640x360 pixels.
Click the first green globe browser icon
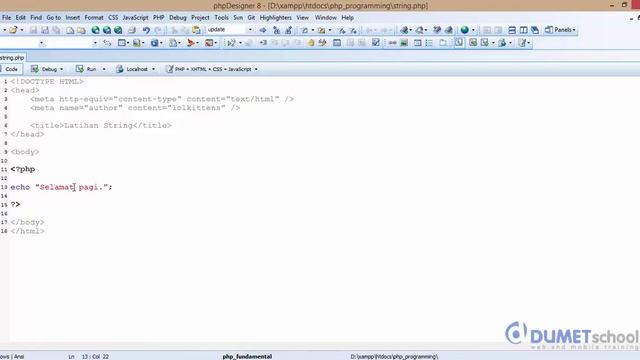coord(96,30)
